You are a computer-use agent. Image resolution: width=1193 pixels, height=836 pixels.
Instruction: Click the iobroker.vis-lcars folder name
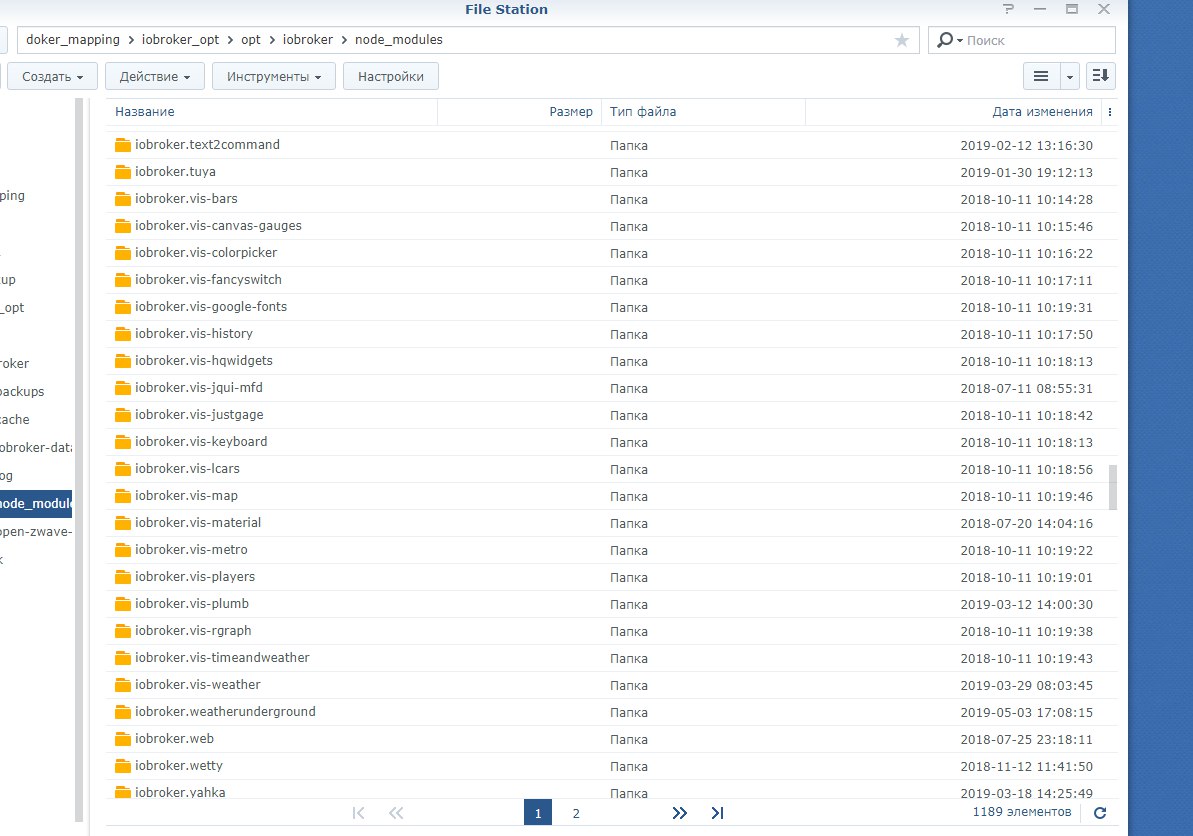tap(187, 469)
